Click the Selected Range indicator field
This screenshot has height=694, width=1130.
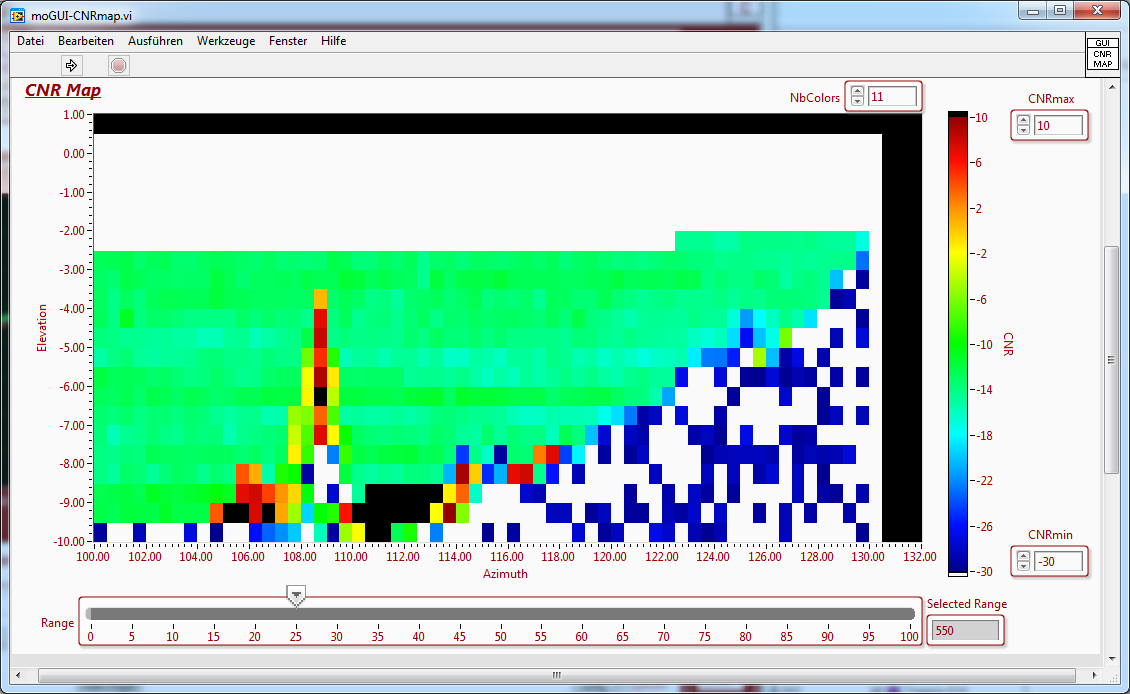click(964, 630)
